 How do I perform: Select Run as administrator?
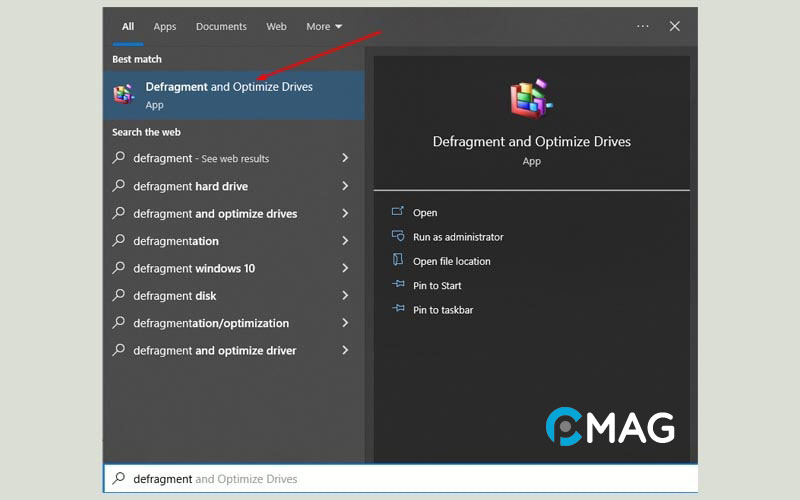[x=458, y=237]
